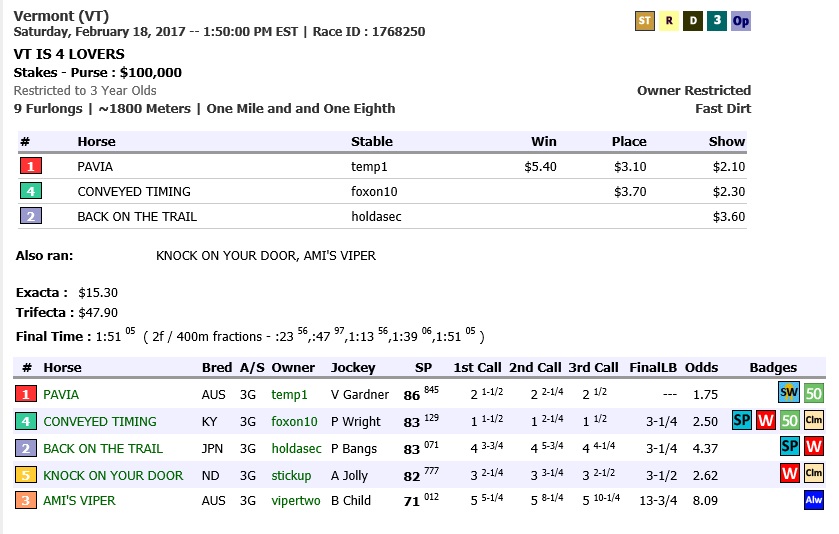Open AMI'S VIPER horse link
The image size is (839, 534).
coord(79,501)
